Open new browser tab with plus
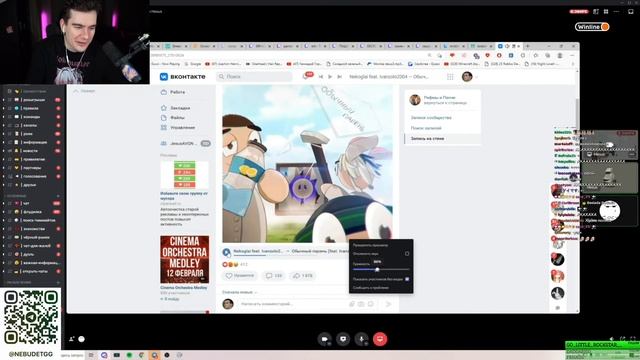 pos(527,46)
